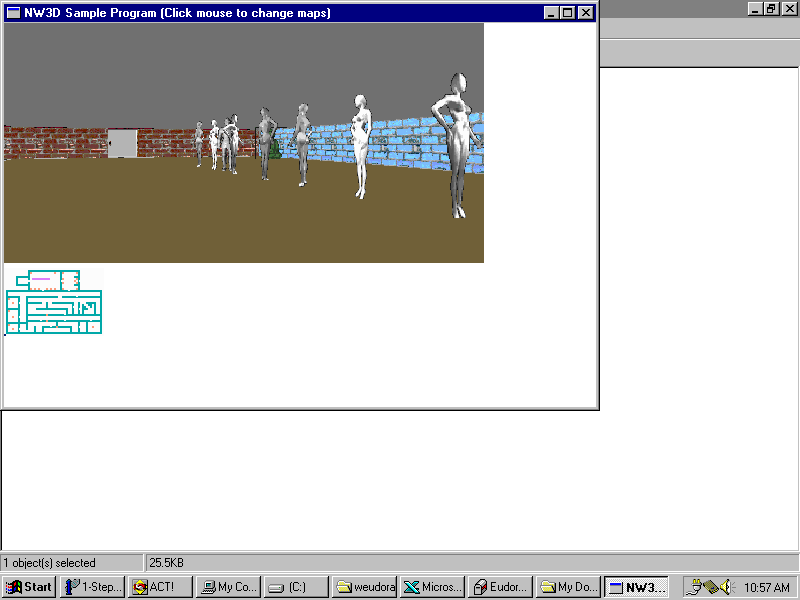
Task: Click the 25.5KB status bar entry
Action: pyautogui.click(x=166, y=563)
